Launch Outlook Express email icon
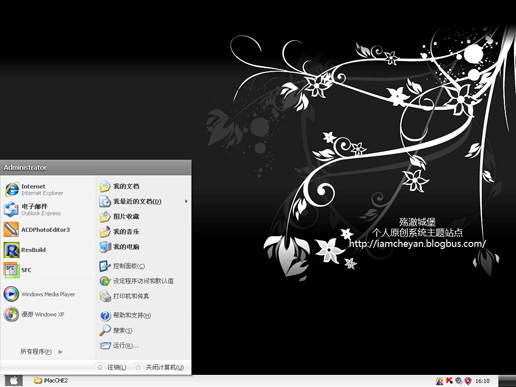This screenshot has width=516, height=387. coord(11,209)
